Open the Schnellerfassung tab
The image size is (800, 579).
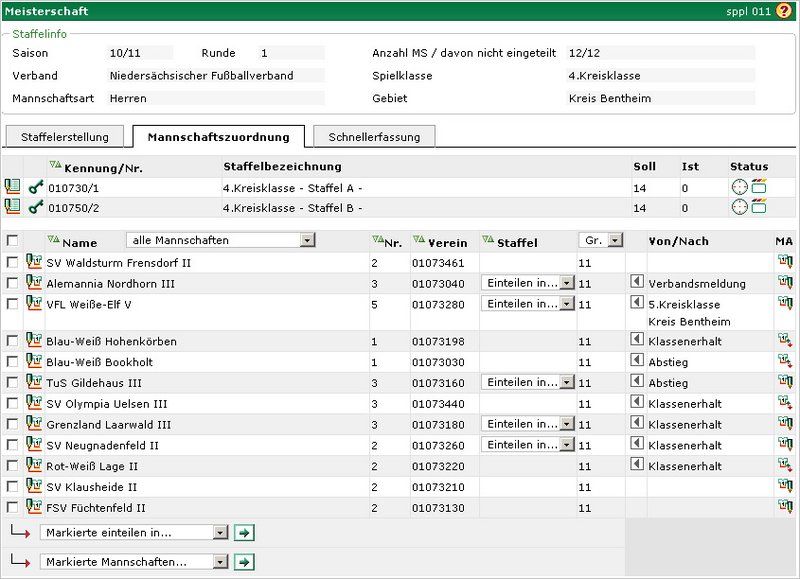click(374, 137)
